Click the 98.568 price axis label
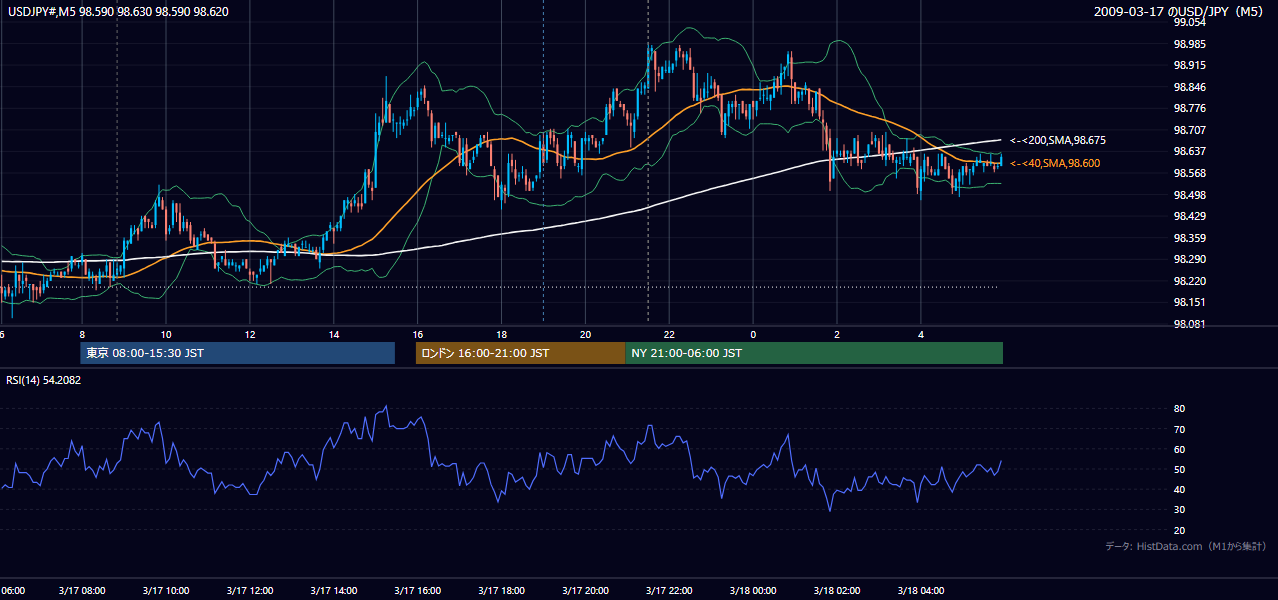This screenshot has height=600, width=1278. point(1188,173)
